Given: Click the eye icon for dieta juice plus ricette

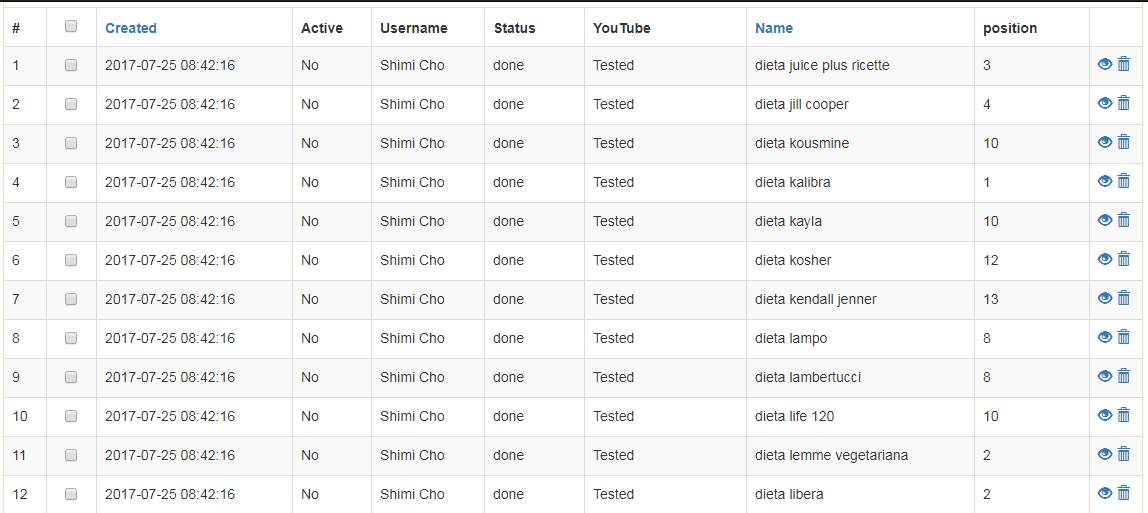Looking at the screenshot, I should 1105,64.
